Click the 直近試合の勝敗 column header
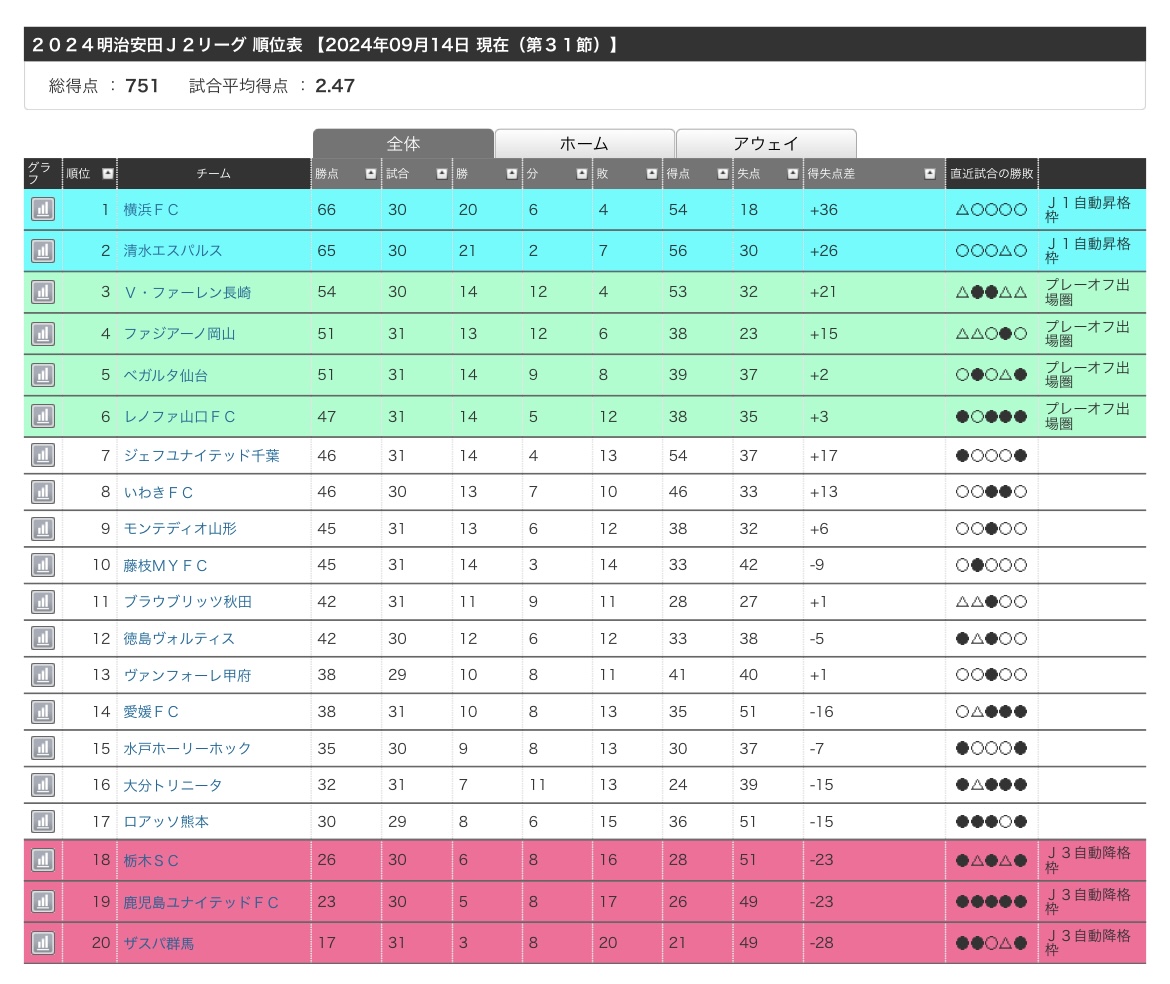 click(x=992, y=174)
